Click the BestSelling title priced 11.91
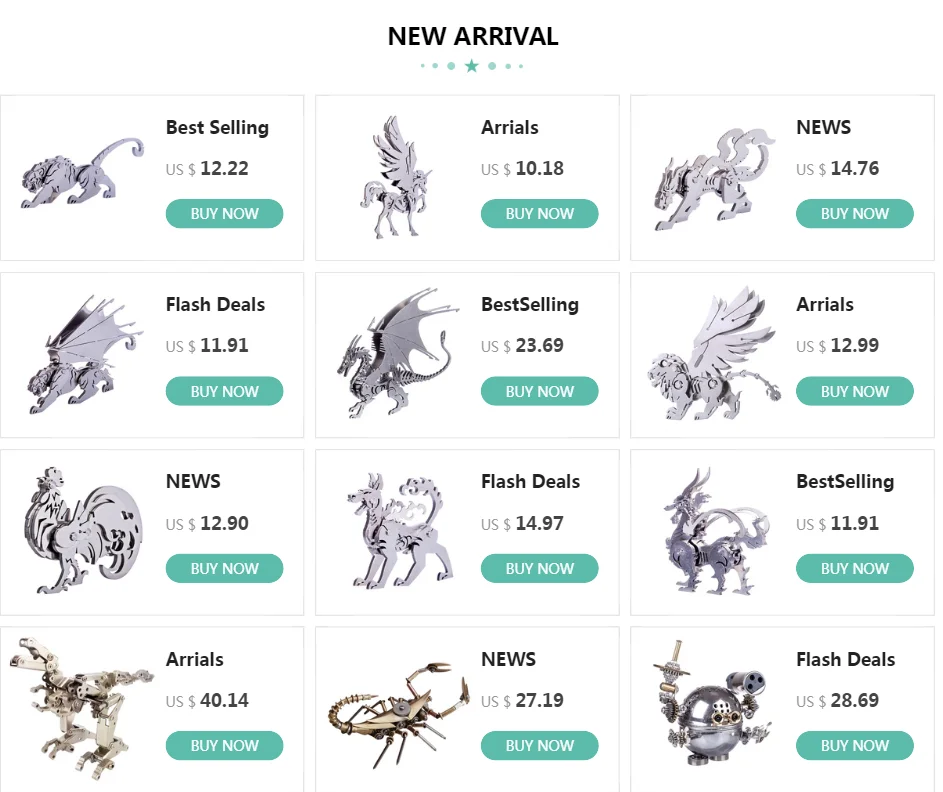The height and width of the screenshot is (792, 943). tap(845, 482)
